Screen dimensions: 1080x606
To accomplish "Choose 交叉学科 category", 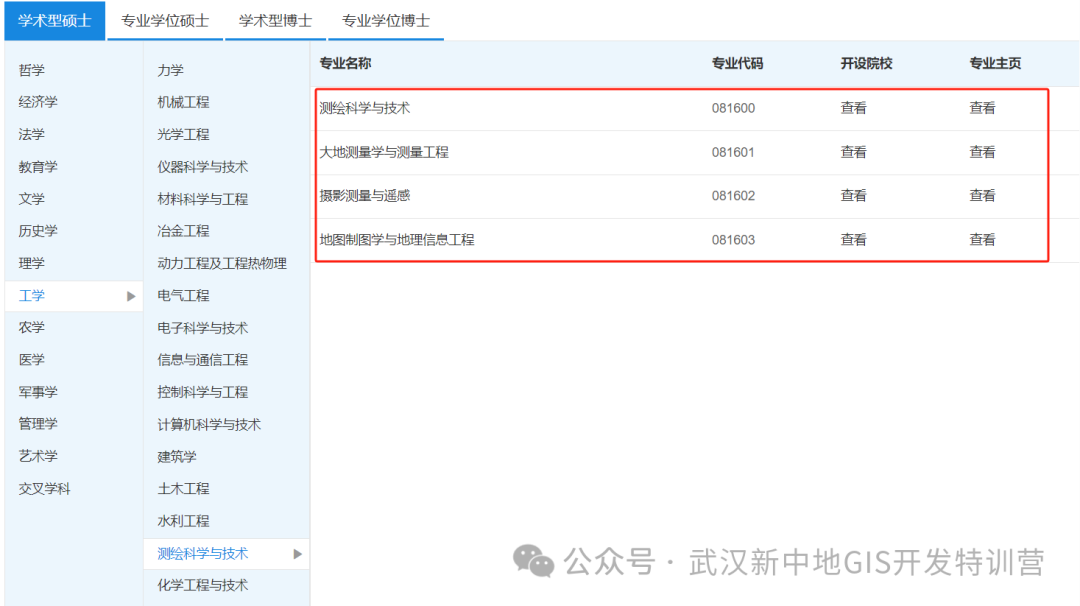I will [x=44, y=488].
